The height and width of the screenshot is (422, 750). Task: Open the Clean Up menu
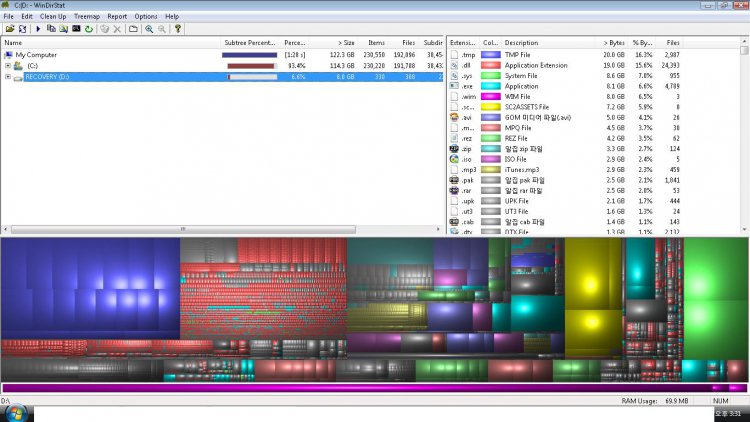[x=53, y=16]
